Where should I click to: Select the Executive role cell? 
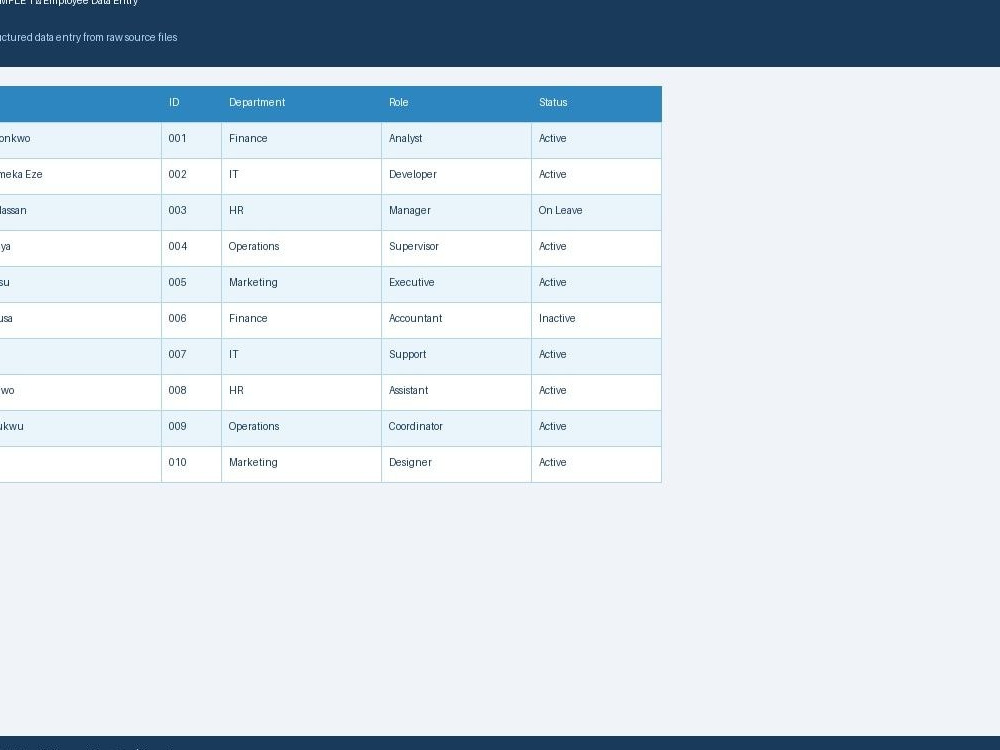[456, 284]
